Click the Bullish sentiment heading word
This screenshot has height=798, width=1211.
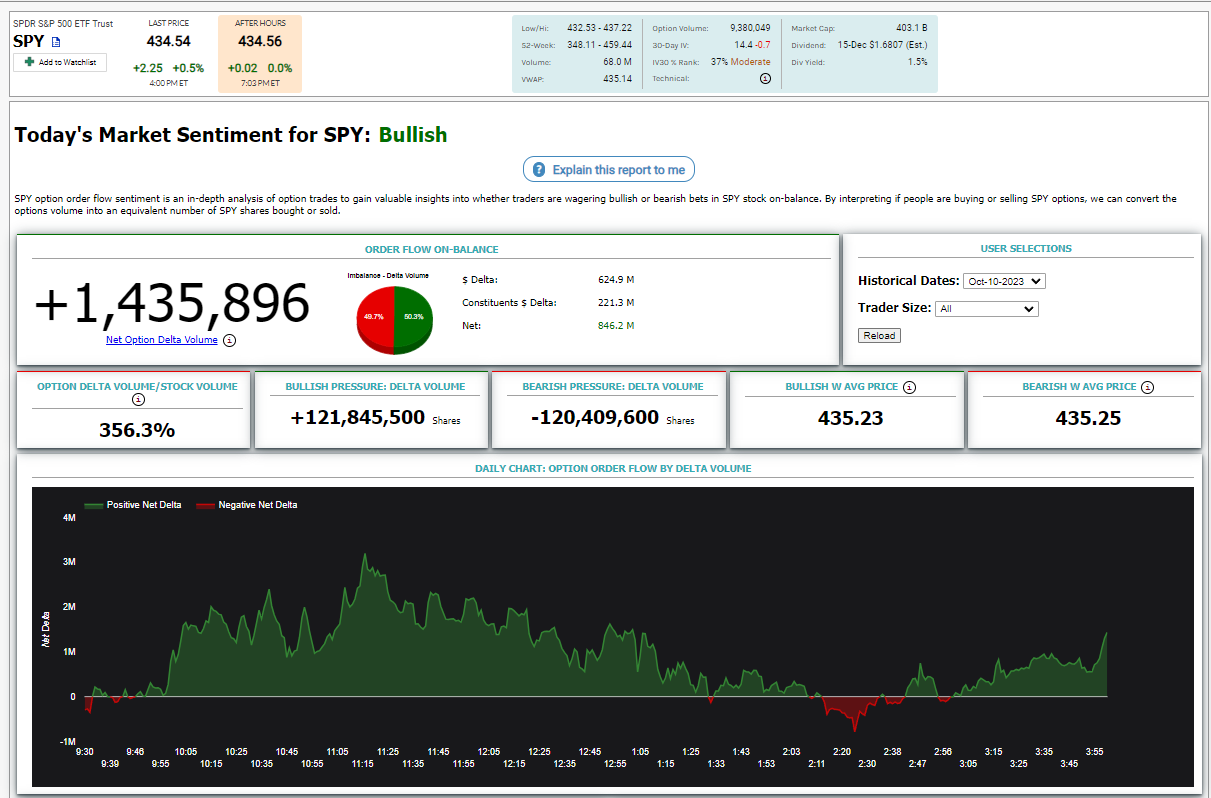click(x=413, y=135)
